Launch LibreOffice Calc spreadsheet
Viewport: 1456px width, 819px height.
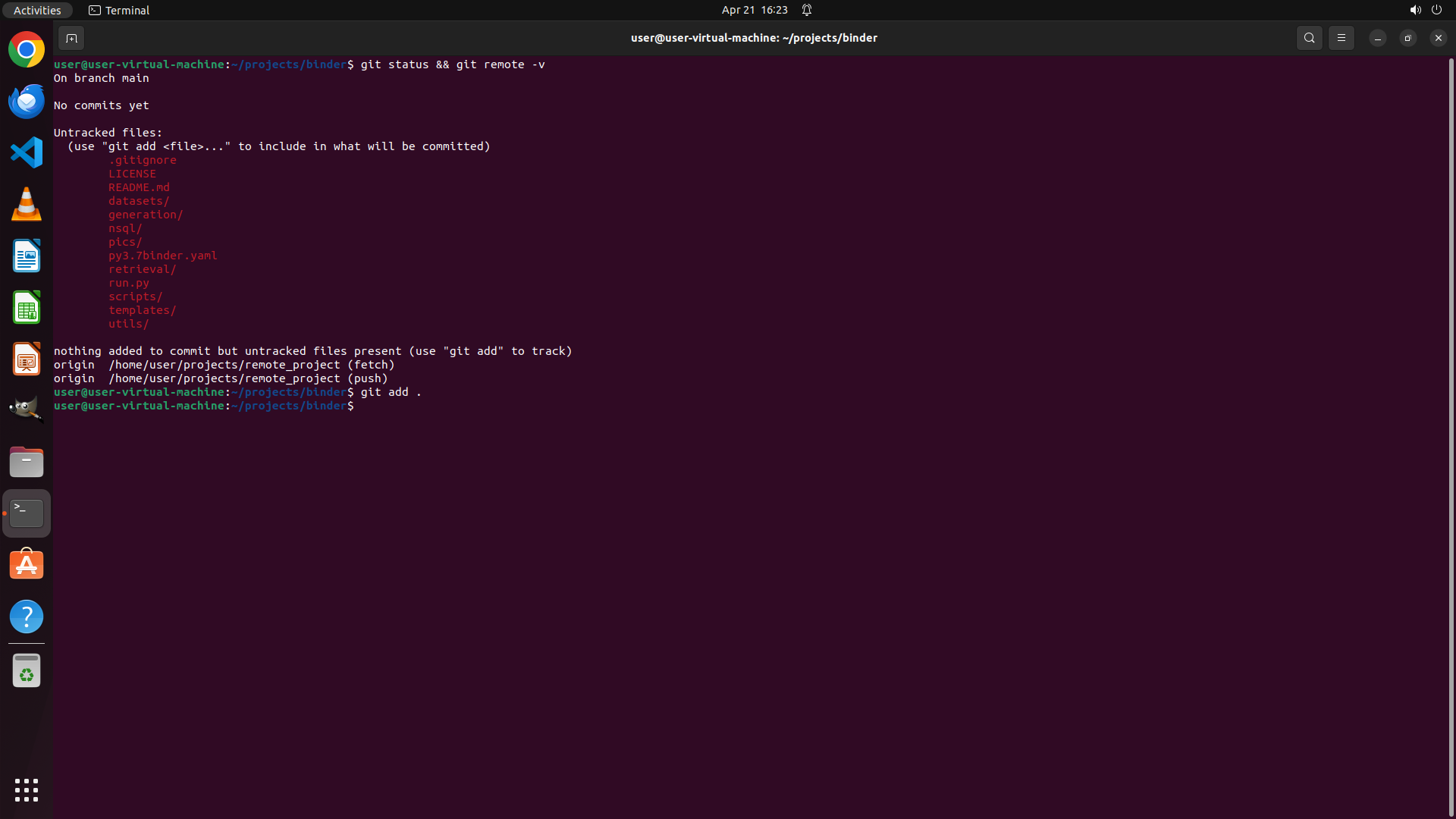[27, 308]
